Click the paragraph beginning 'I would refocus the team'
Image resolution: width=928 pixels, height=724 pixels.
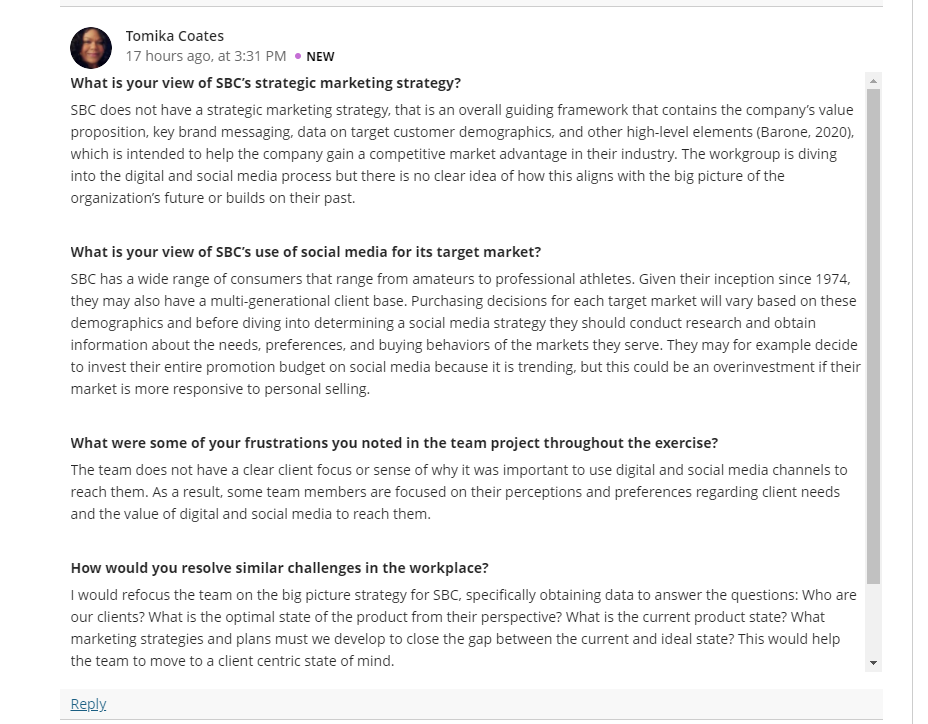point(463,628)
